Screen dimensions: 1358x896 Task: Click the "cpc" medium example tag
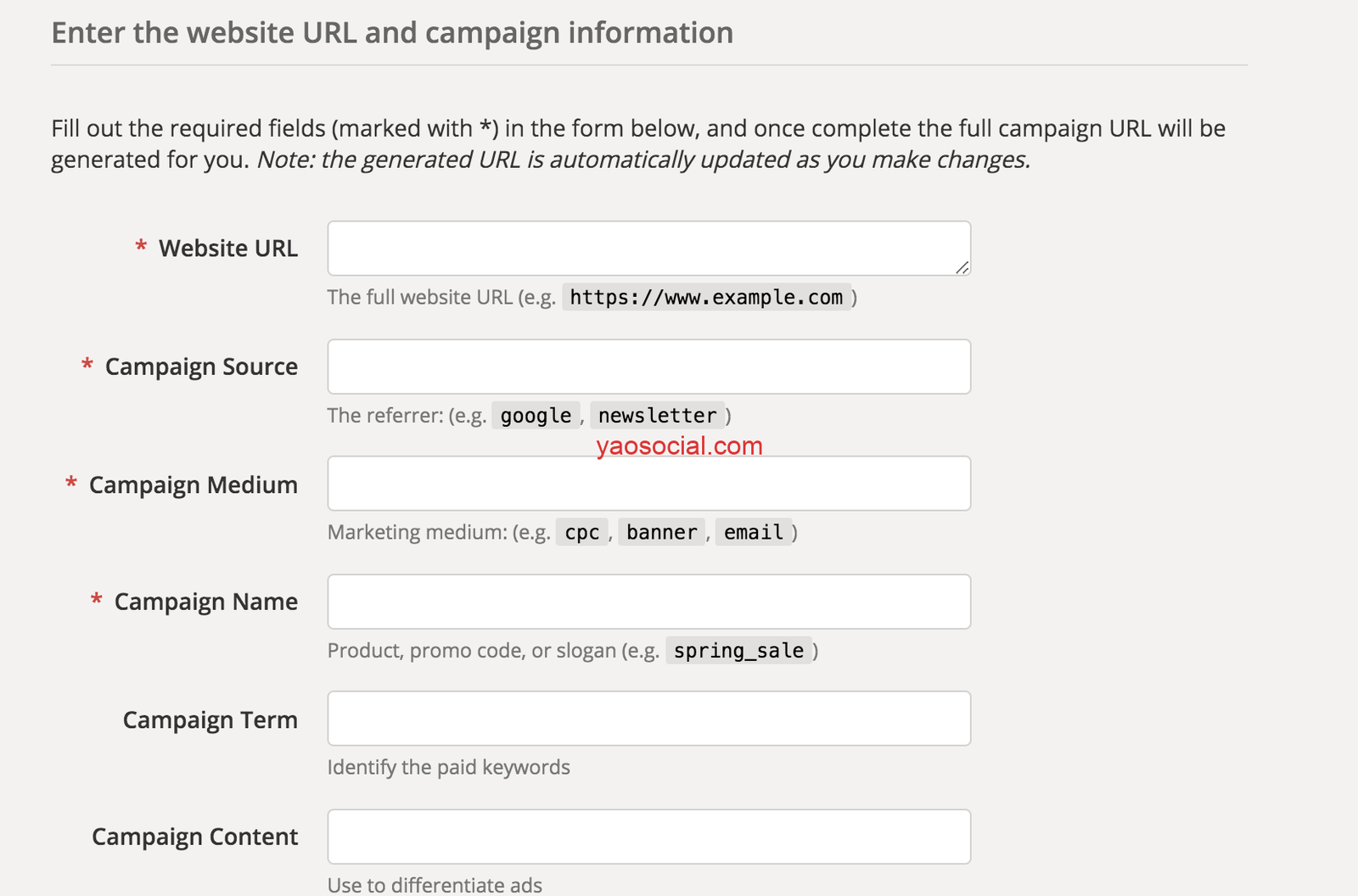coord(582,533)
